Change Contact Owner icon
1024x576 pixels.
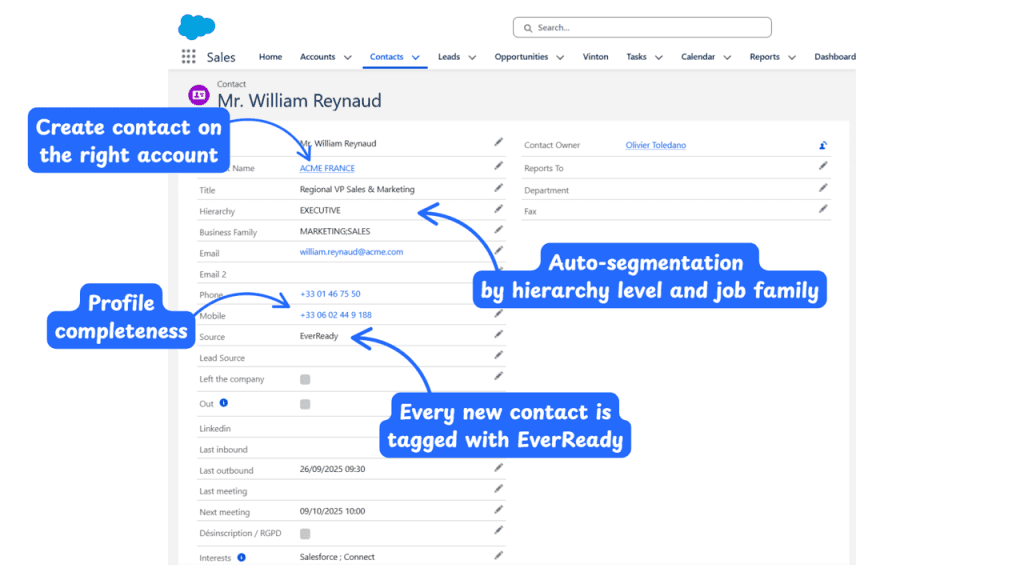point(823,145)
